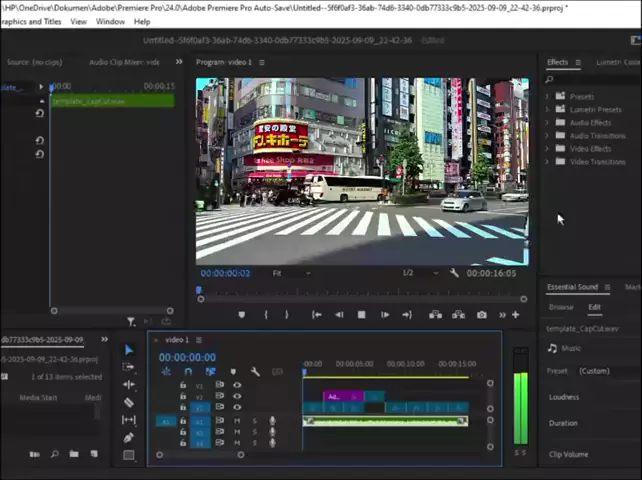Click Go to In point button
642x480 pixels.
coord(316,315)
